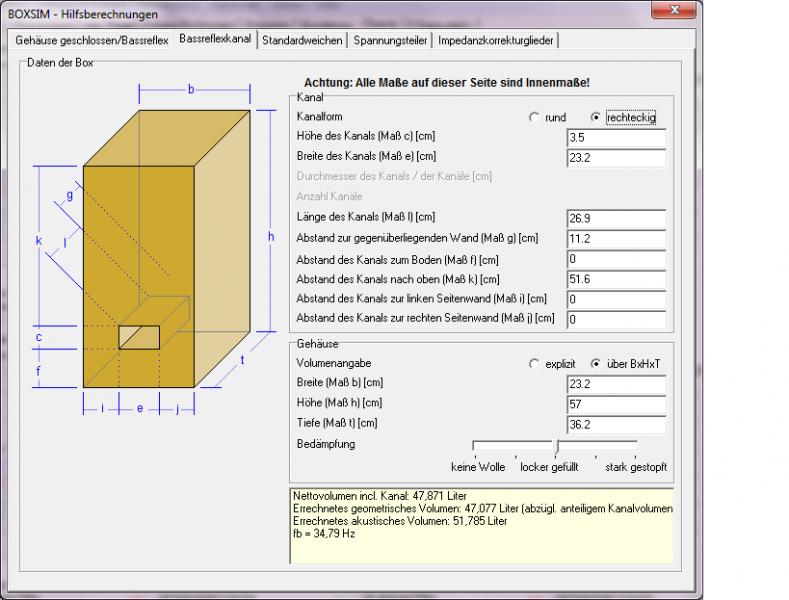Click the Gehäuse Tiefe (Maß t) field
Screen dimensions: 789x600
click(615, 424)
